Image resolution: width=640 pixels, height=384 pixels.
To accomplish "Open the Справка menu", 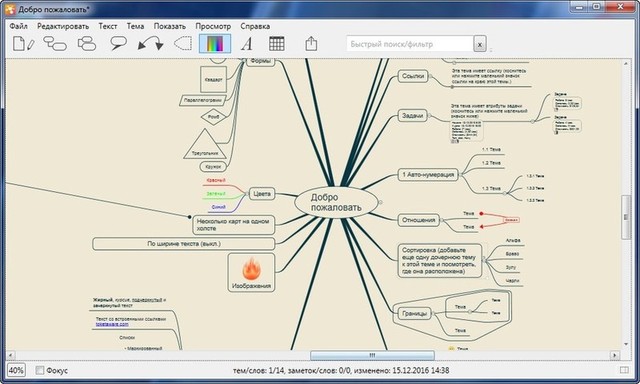I will 255,26.
